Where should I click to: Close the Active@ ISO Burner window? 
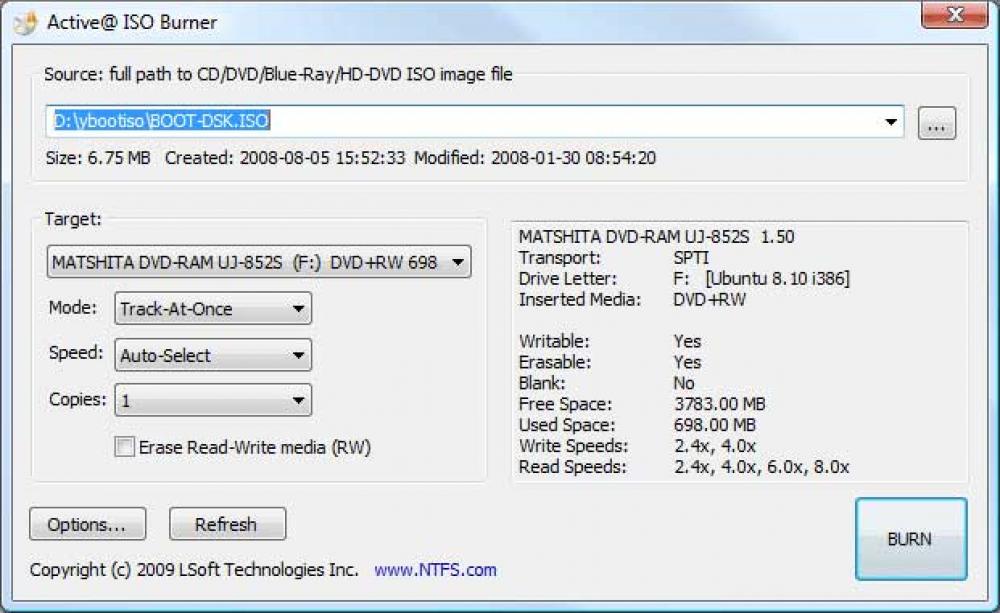pos(954,15)
